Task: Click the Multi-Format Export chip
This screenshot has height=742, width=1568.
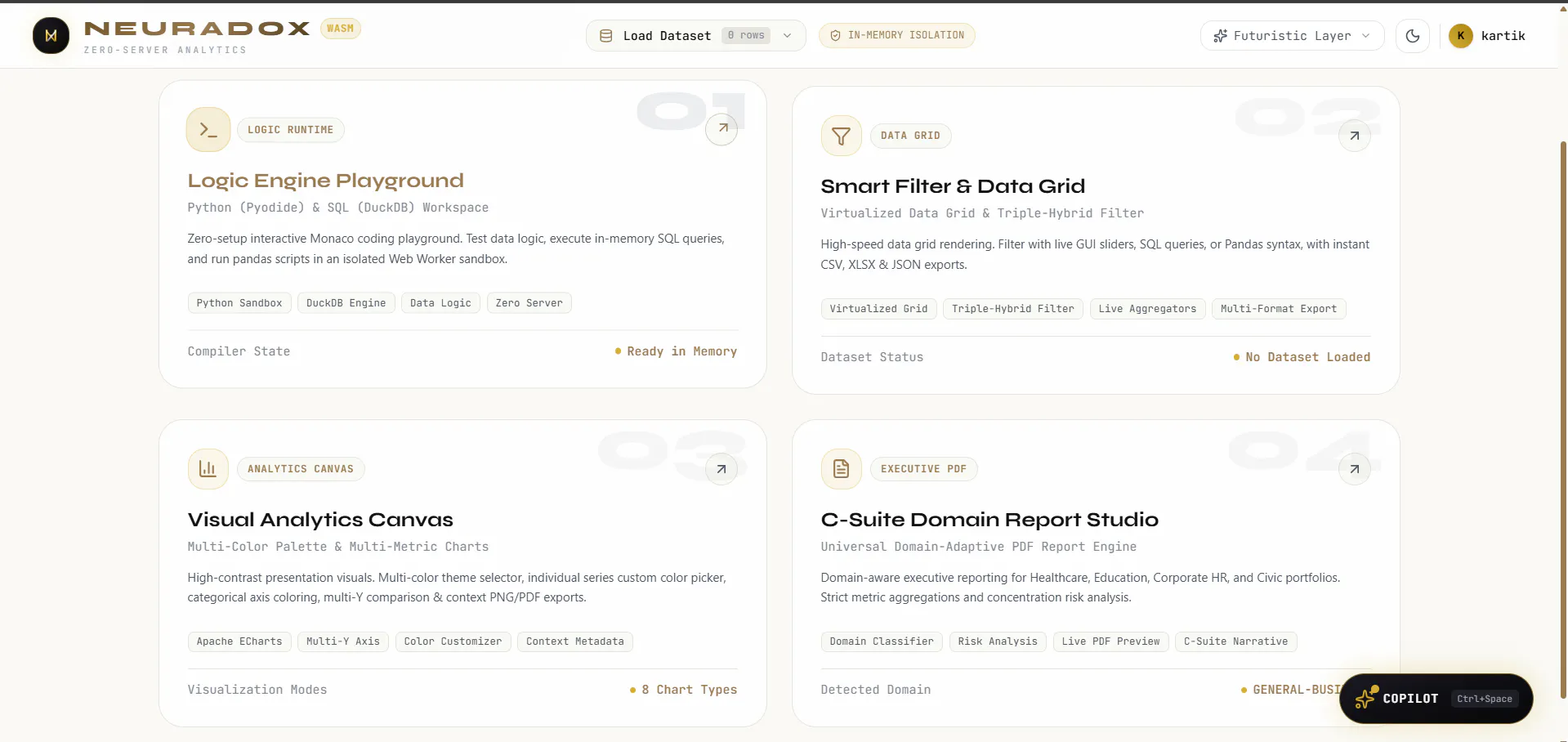Action: coord(1279,309)
